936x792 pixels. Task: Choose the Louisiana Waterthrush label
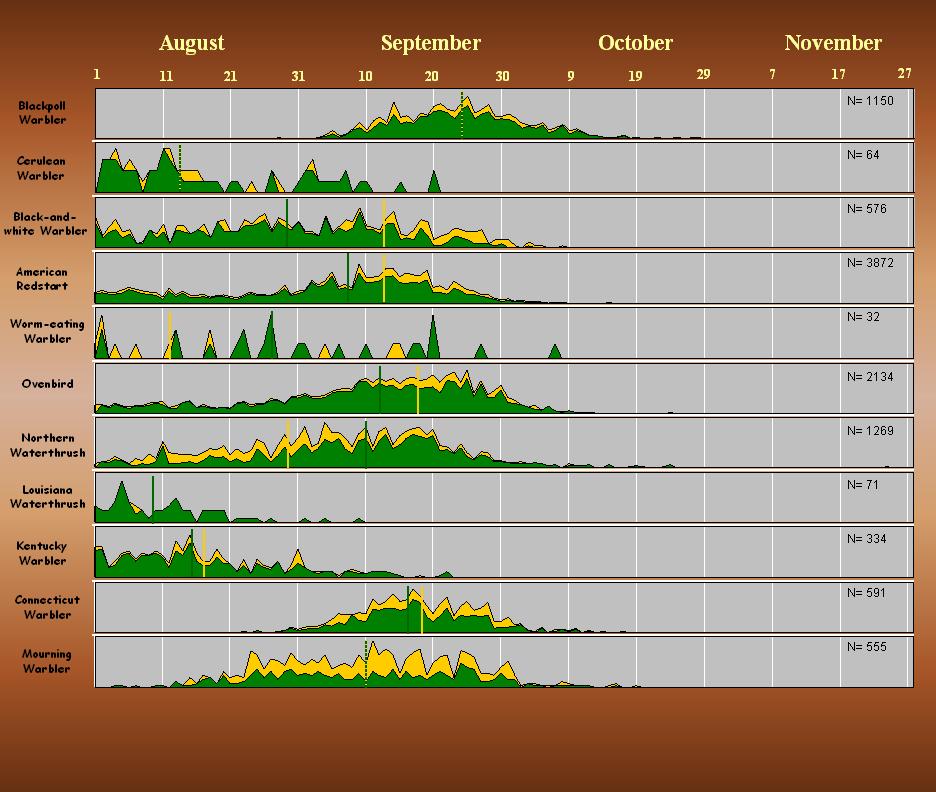coord(47,497)
